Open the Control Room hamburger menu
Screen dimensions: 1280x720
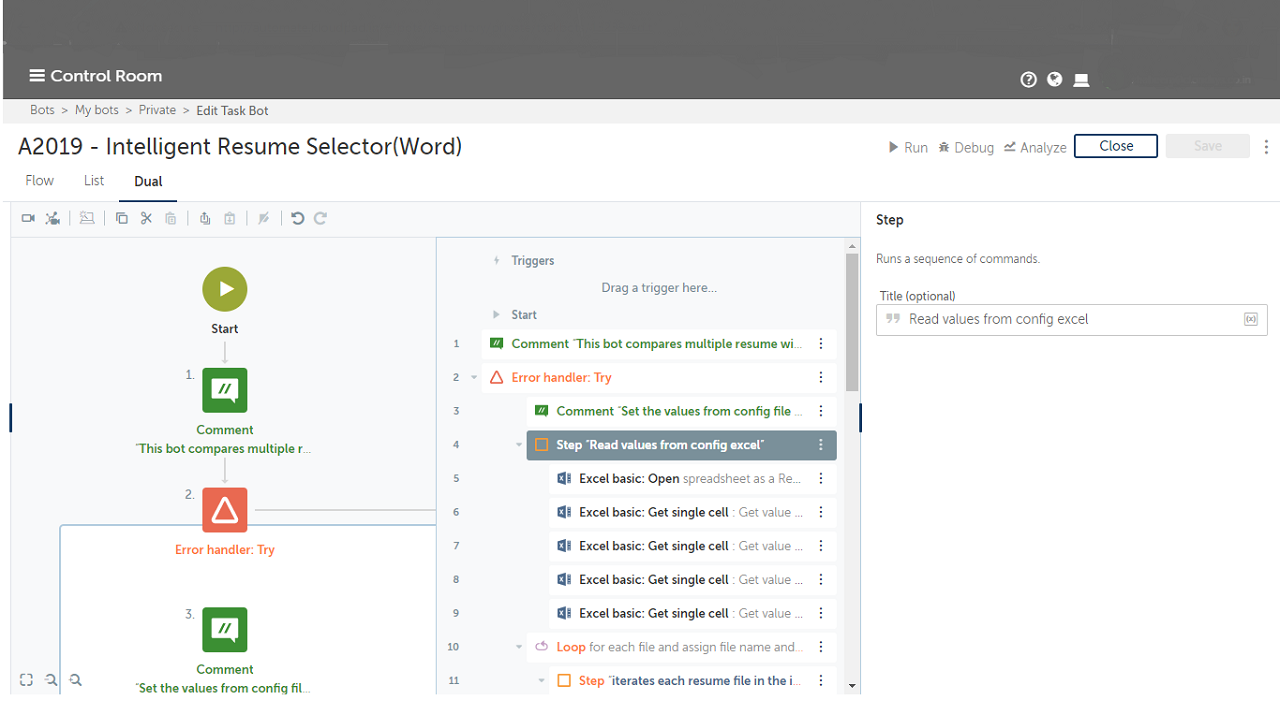[37, 76]
